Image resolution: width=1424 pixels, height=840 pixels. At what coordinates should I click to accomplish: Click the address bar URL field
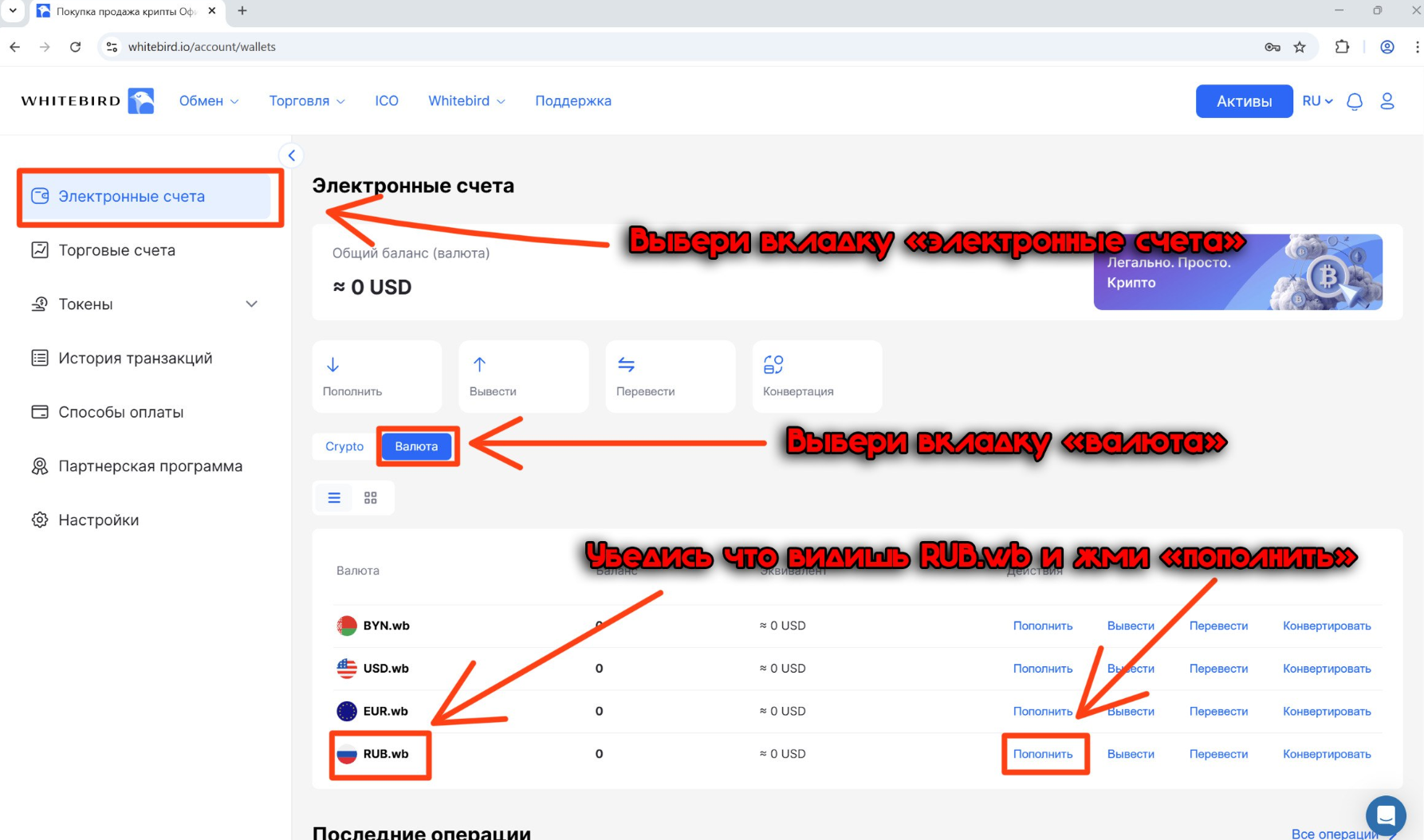pyautogui.click(x=686, y=47)
